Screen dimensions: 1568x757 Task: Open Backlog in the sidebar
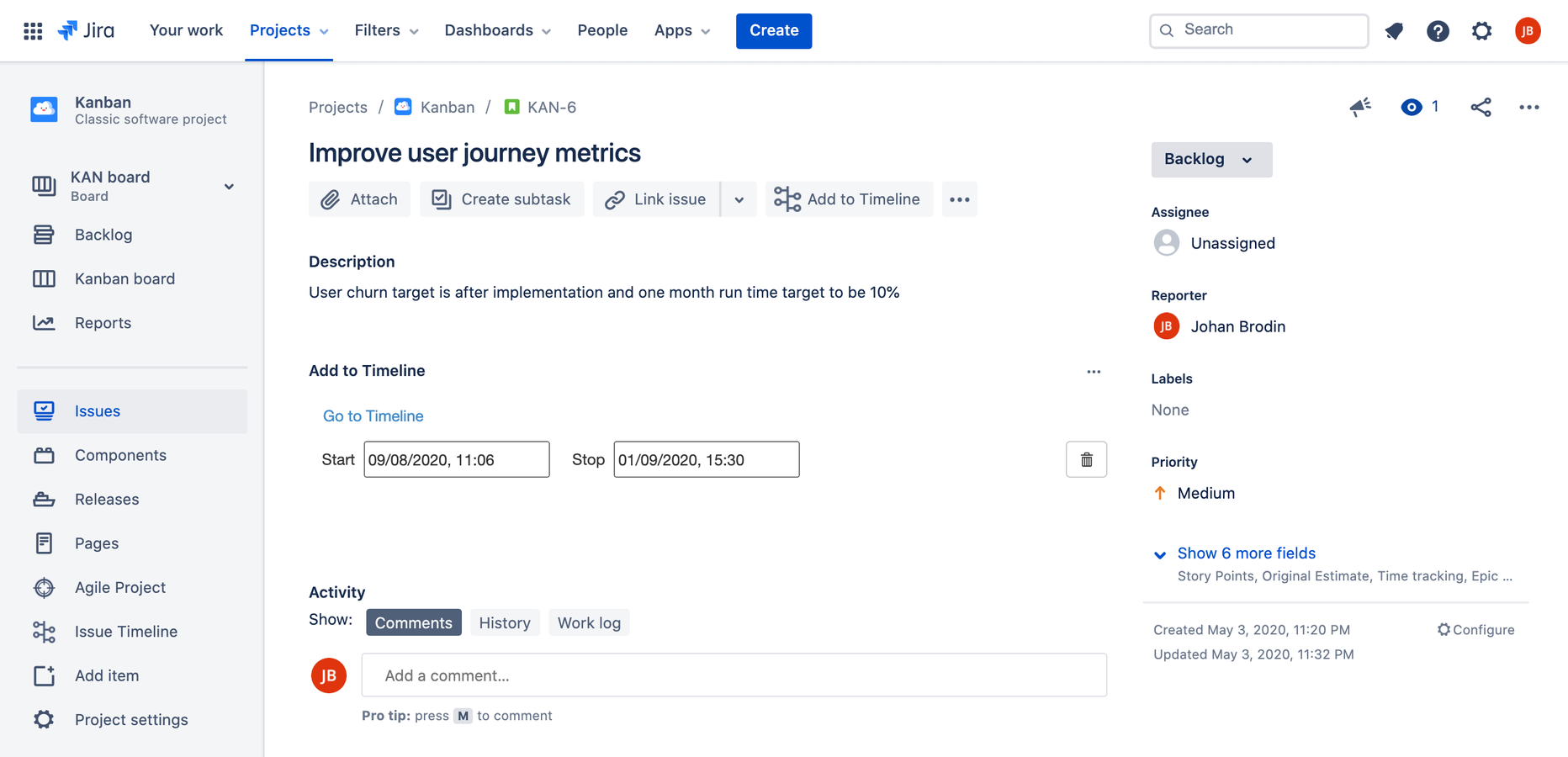(132, 235)
